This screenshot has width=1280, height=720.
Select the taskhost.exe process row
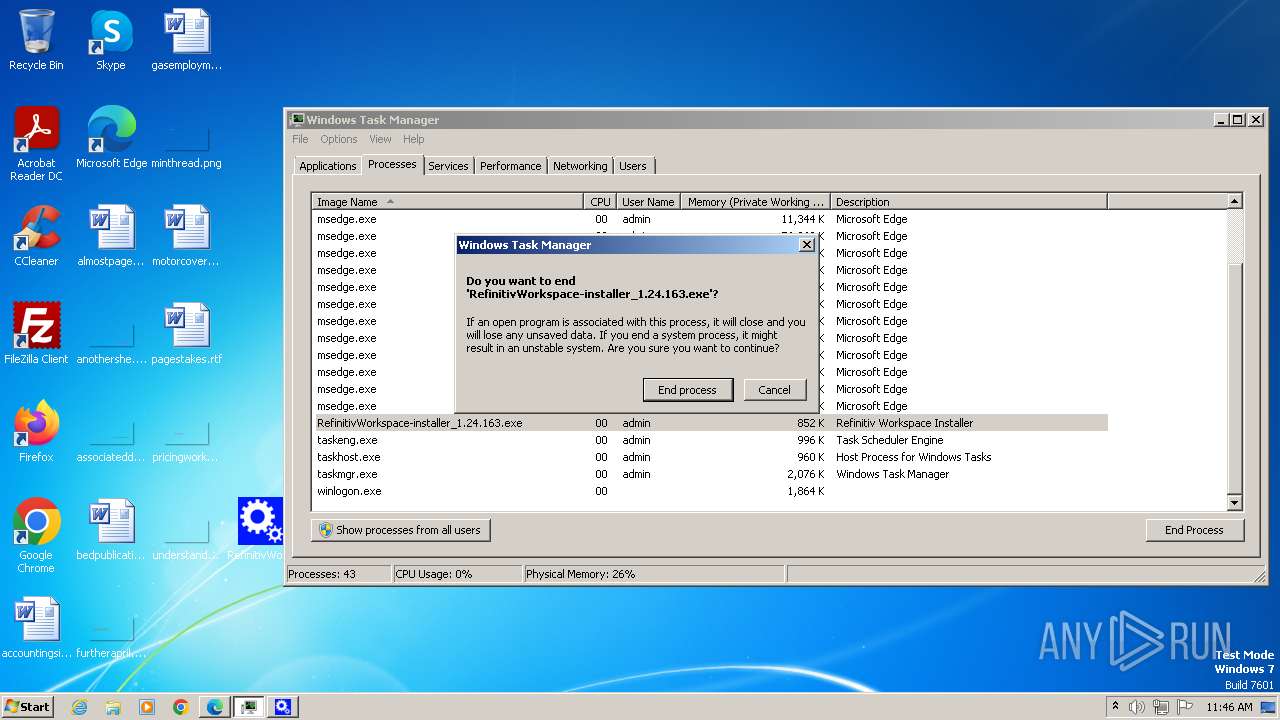(710, 457)
